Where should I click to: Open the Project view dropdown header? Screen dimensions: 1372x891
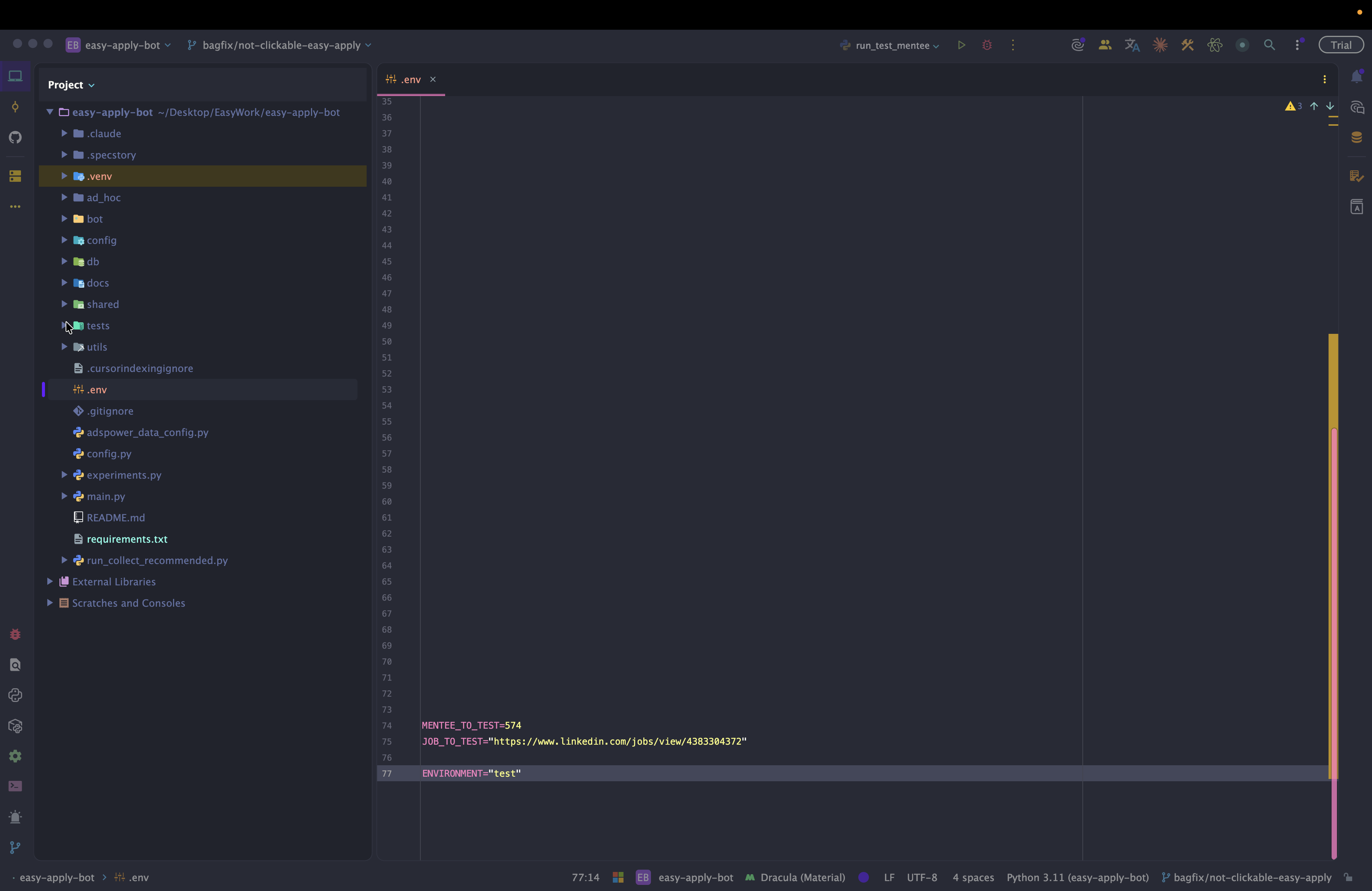[71, 85]
